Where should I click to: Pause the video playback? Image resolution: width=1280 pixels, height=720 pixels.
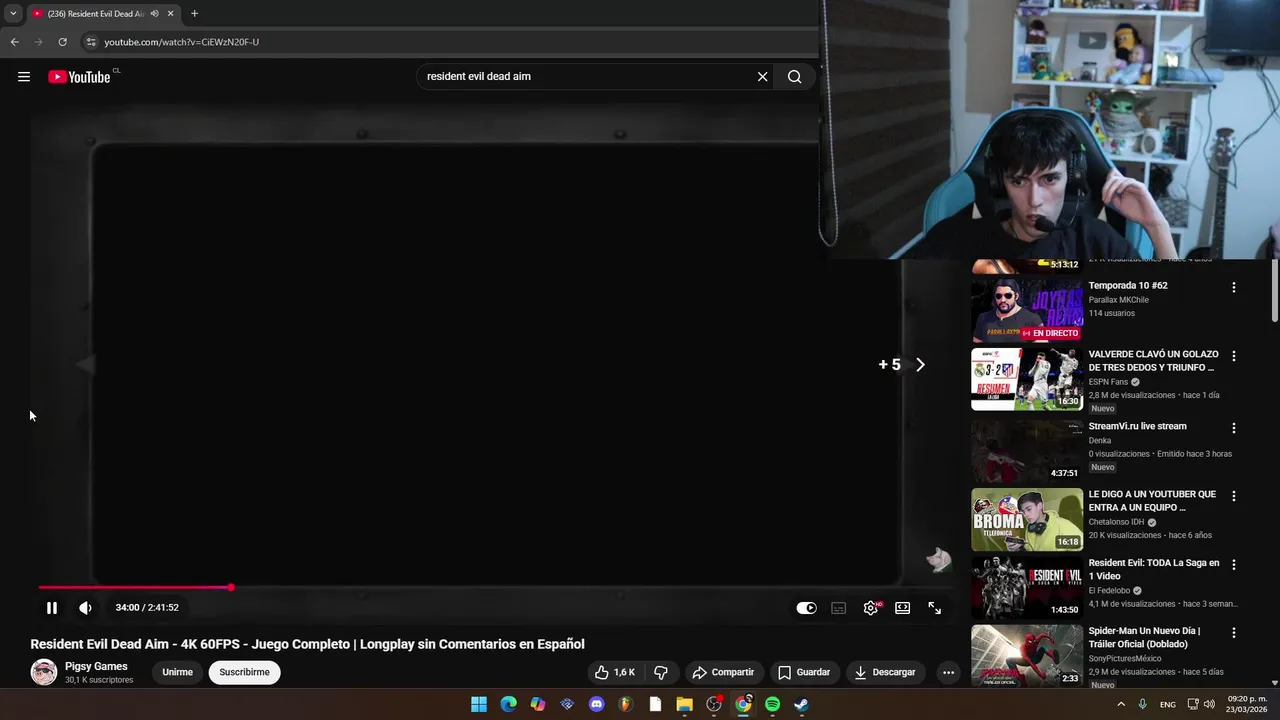[52, 607]
